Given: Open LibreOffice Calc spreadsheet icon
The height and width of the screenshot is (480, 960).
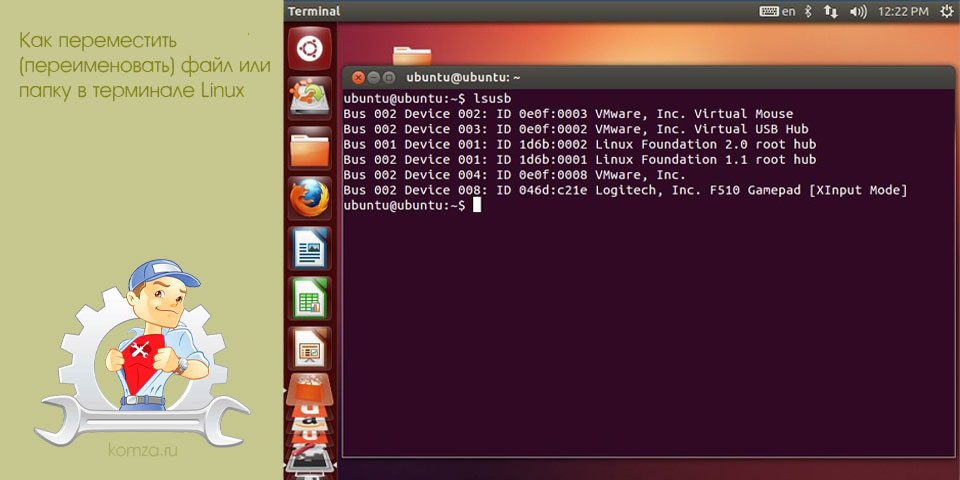Looking at the screenshot, I should pos(310,298).
